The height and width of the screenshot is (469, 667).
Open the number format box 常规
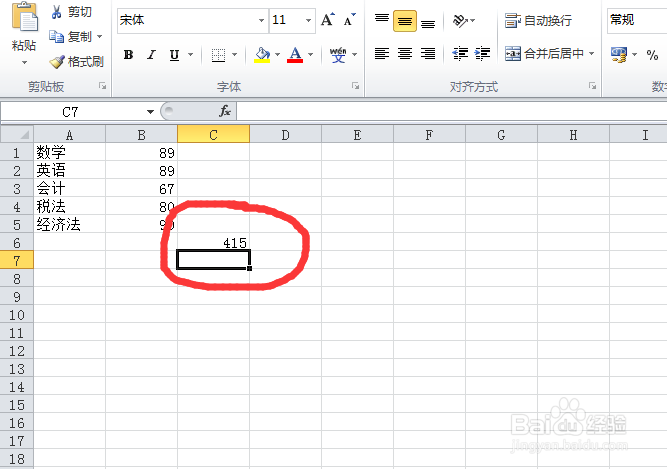[637, 20]
